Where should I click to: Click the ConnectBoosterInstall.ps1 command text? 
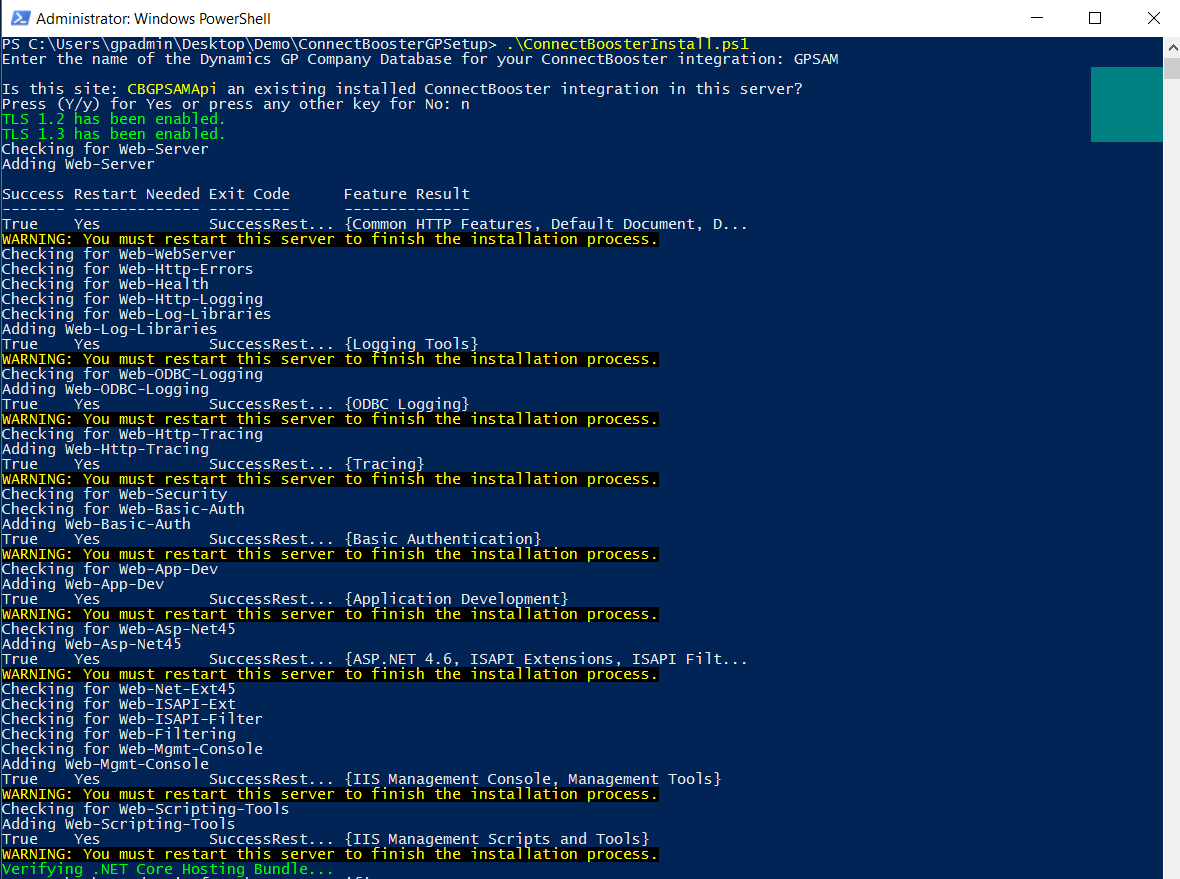[627, 44]
